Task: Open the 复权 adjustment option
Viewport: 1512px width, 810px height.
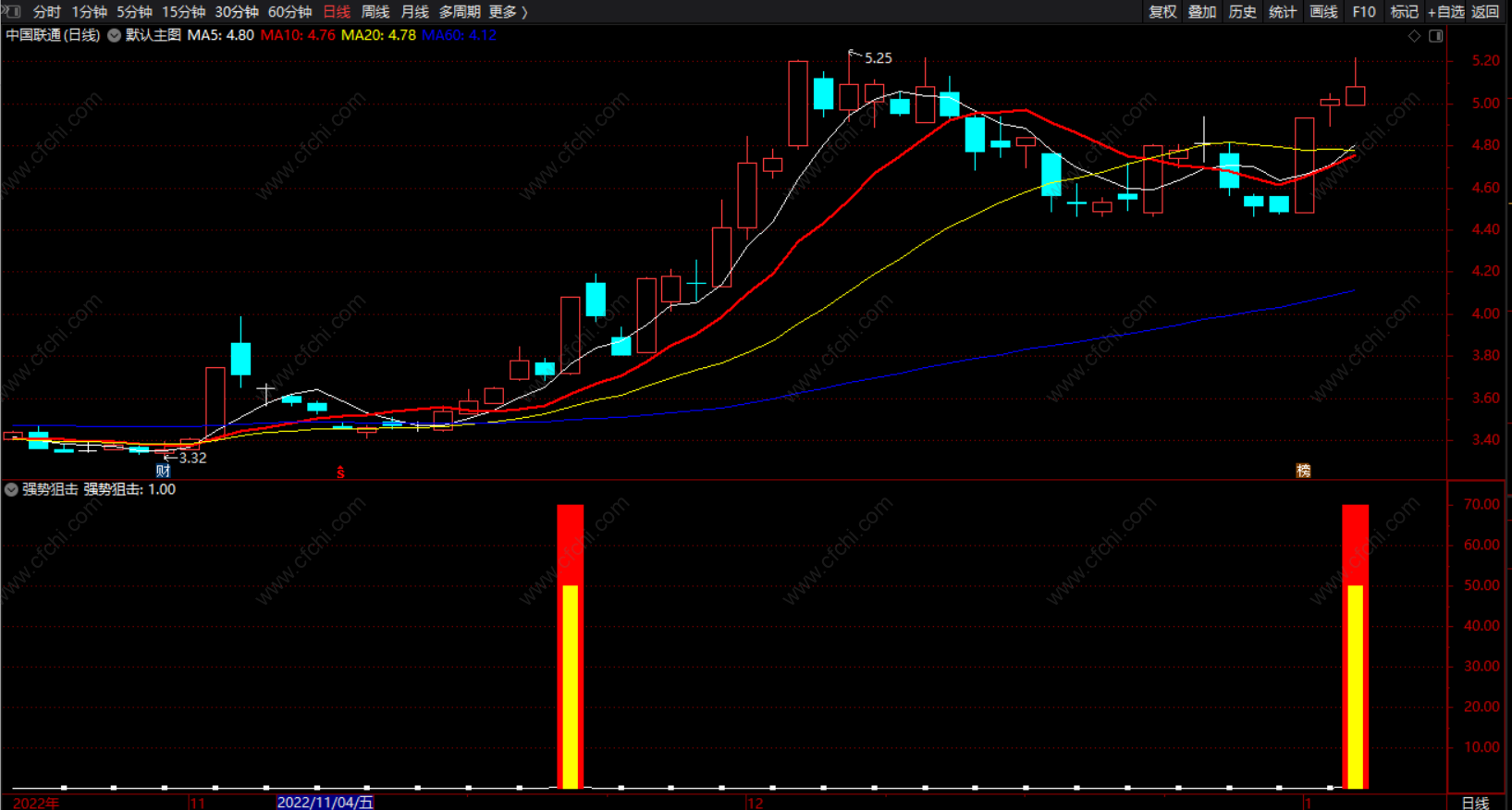Action: tap(1162, 12)
